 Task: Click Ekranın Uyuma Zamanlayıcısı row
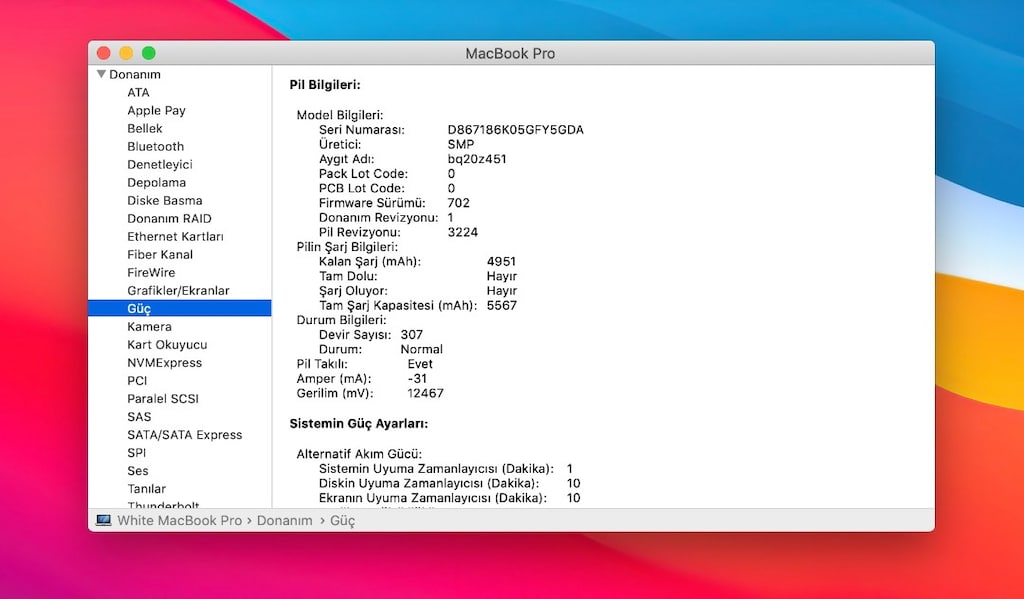coord(449,498)
